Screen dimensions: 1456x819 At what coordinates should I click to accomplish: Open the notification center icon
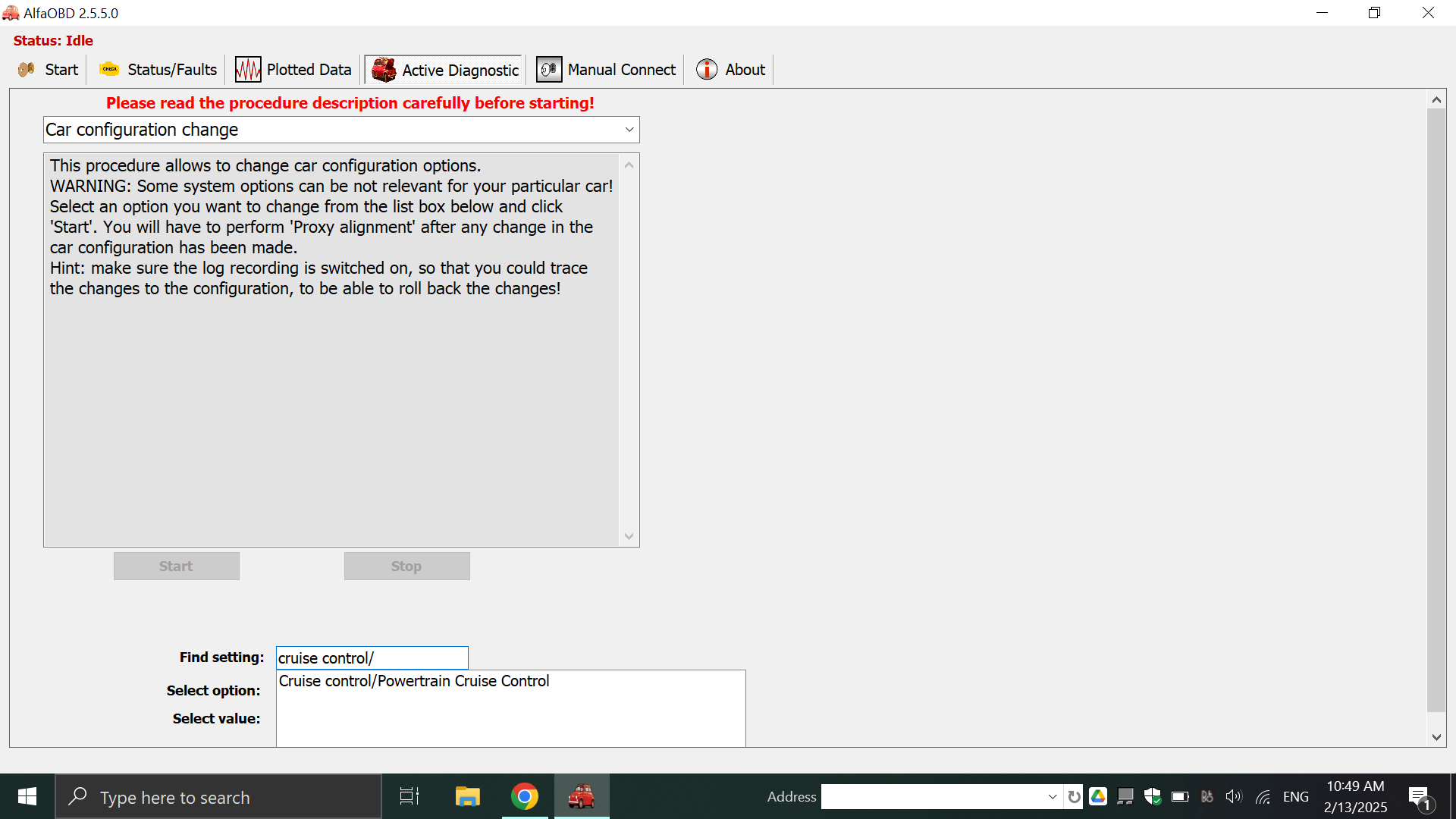(1420, 797)
